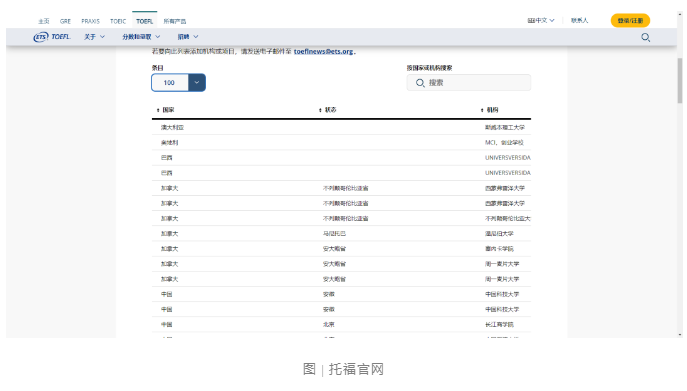
Task: Click institution 长江商学院
Action: click(499, 324)
